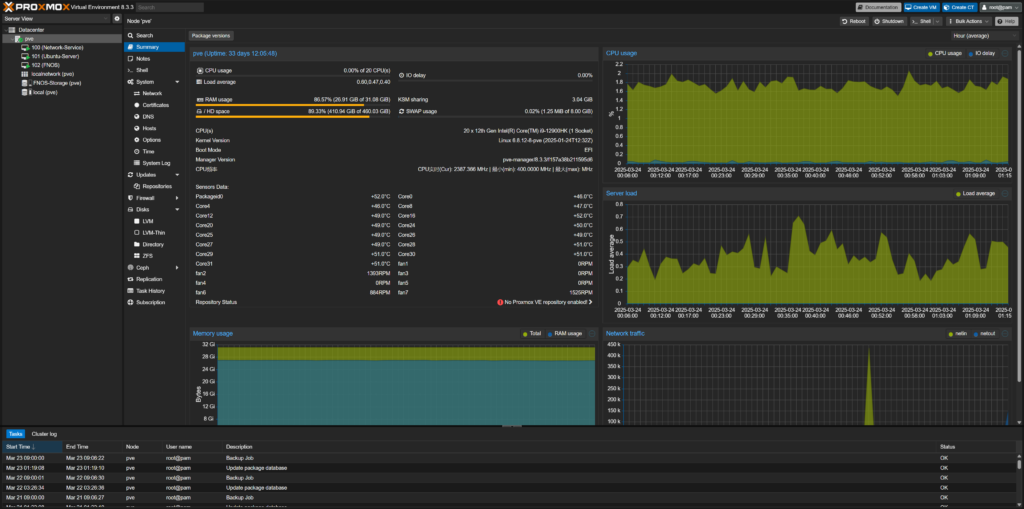Screen dimensions: 1024x509
Task: Open the root@pam user menu
Action: click(999, 7)
